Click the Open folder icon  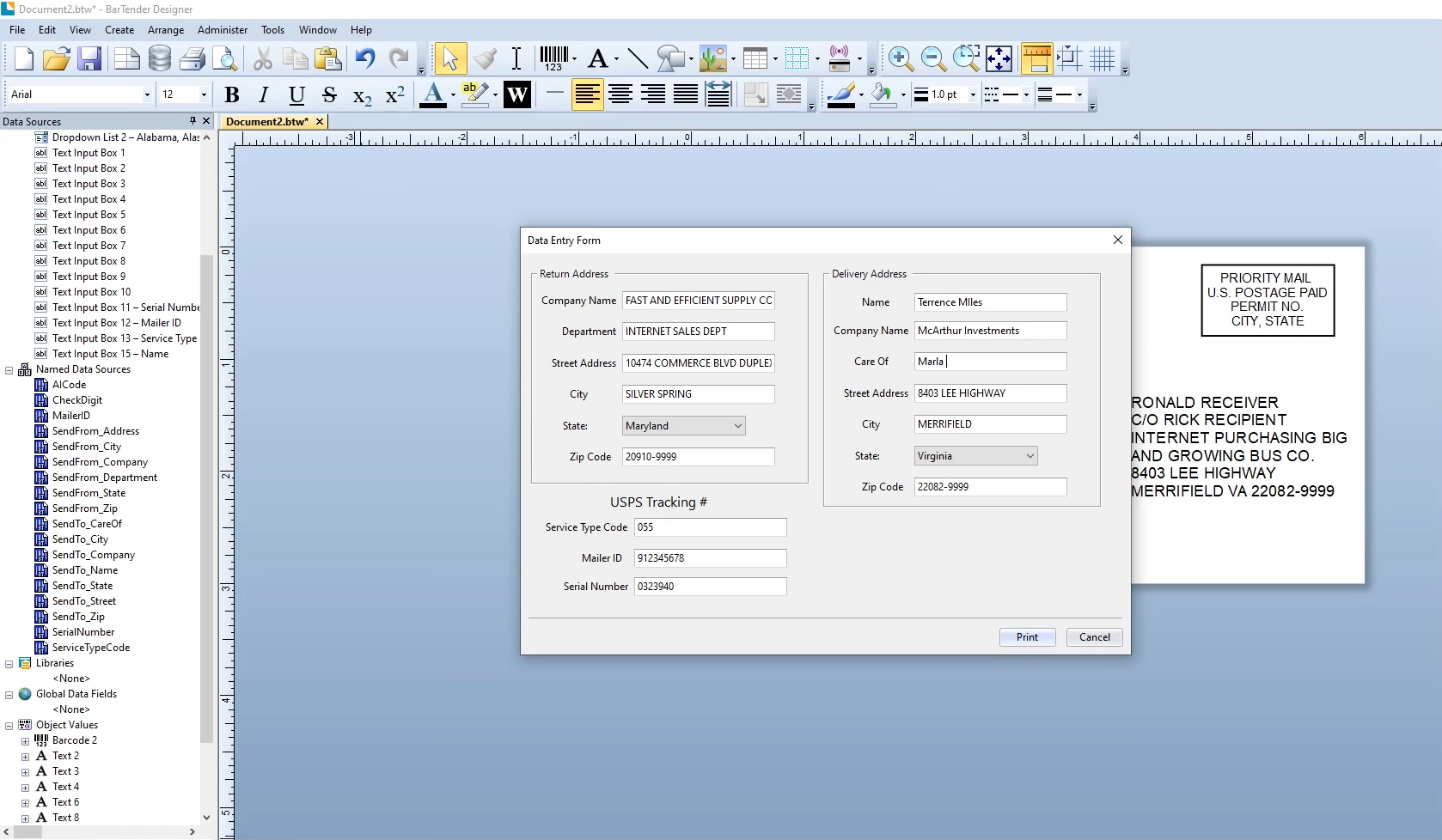click(x=57, y=58)
